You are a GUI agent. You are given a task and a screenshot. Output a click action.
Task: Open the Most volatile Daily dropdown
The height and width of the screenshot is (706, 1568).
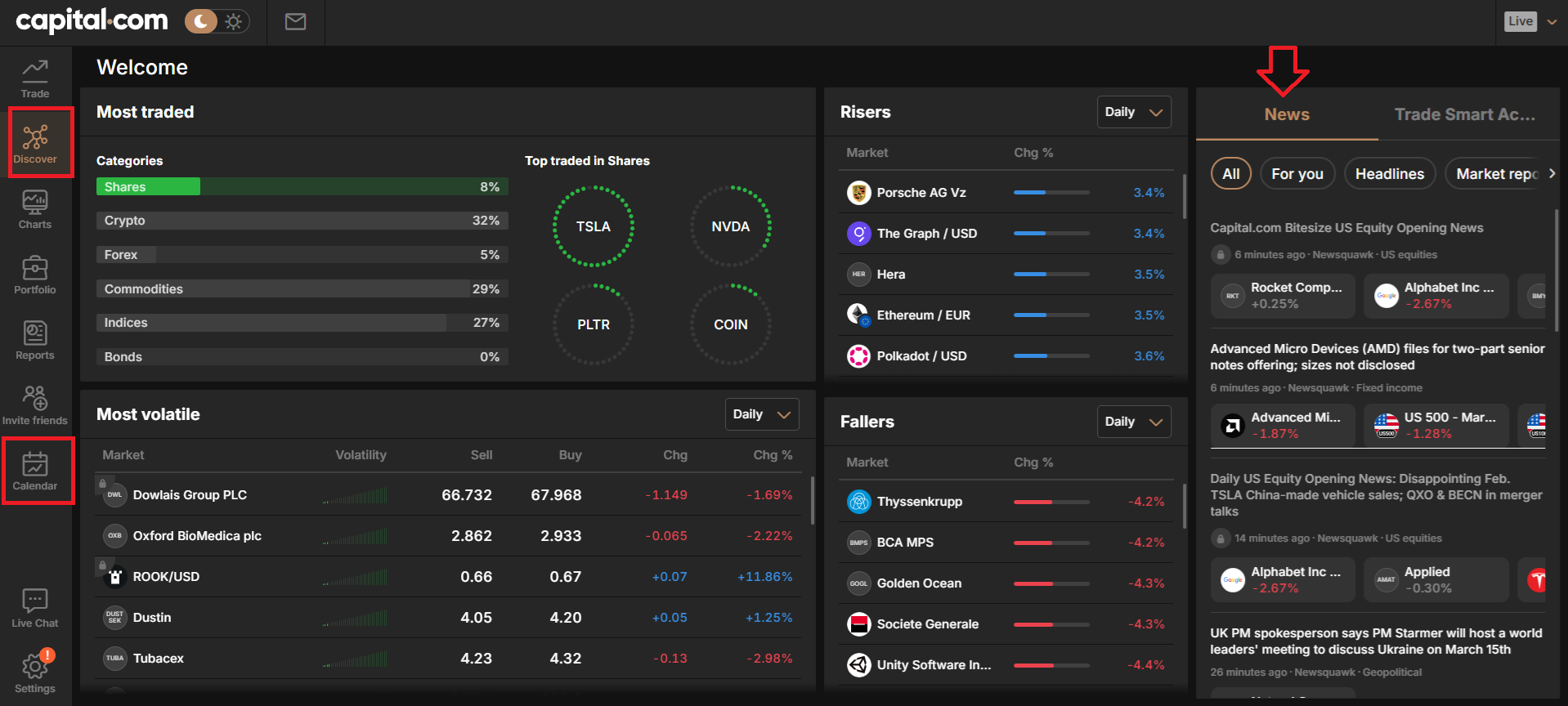point(762,414)
